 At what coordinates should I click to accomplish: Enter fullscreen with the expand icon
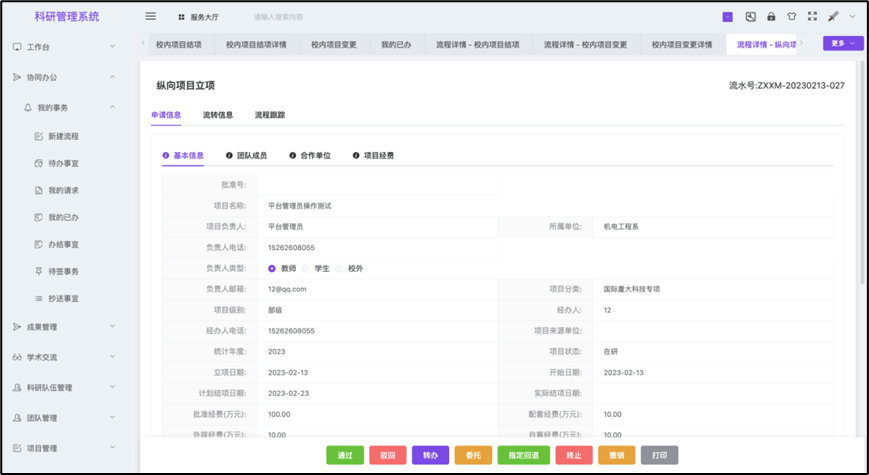click(812, 17)
